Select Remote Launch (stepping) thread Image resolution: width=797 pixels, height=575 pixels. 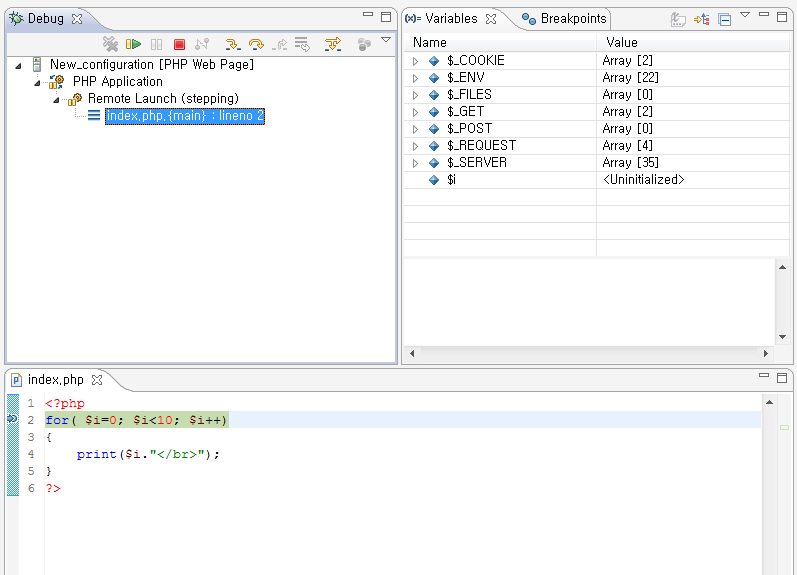pos(163,98)
